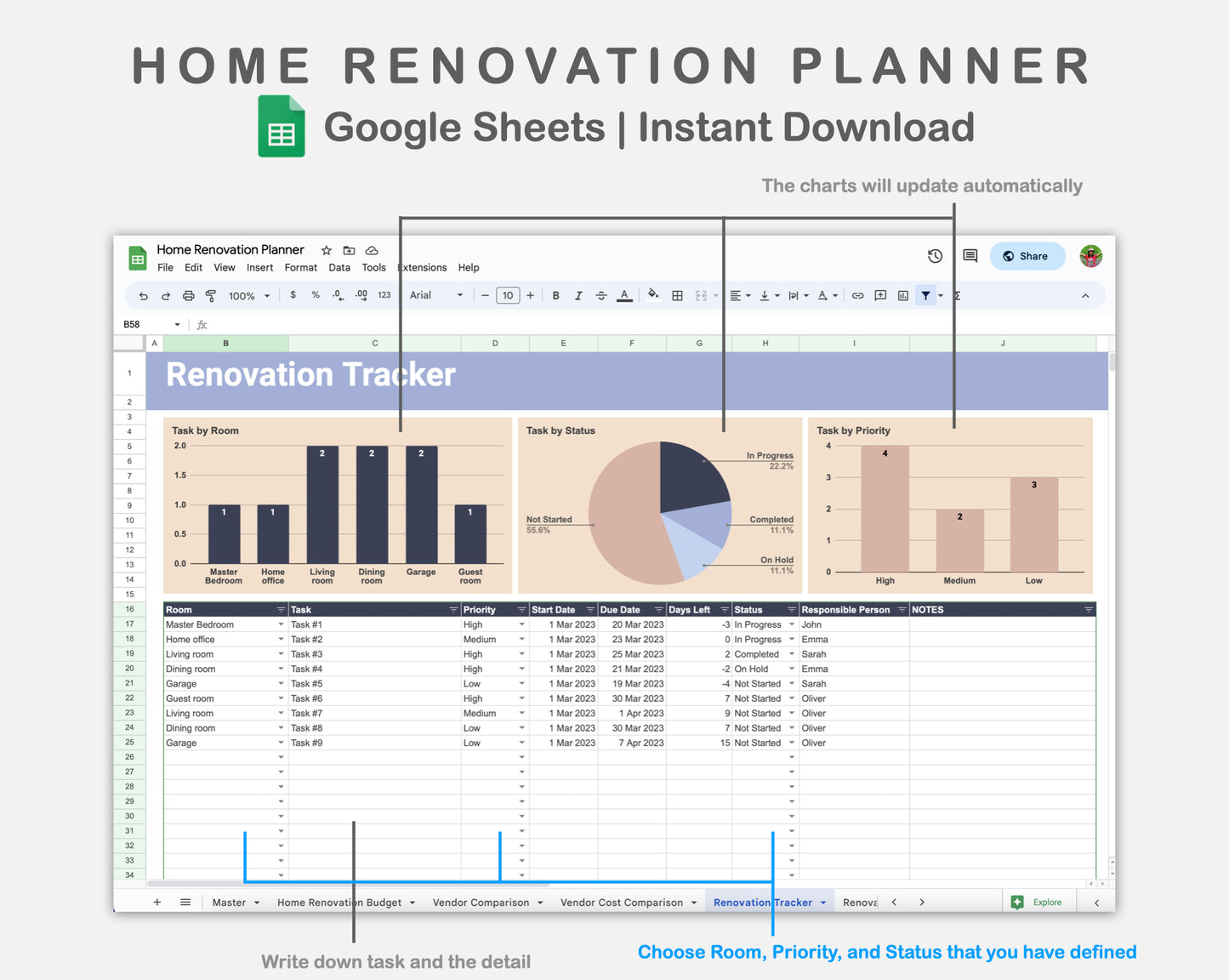The width and height of the screenshot is (1229, 980).
Task: Open the insert chart tool
Action: pos(902,295)
